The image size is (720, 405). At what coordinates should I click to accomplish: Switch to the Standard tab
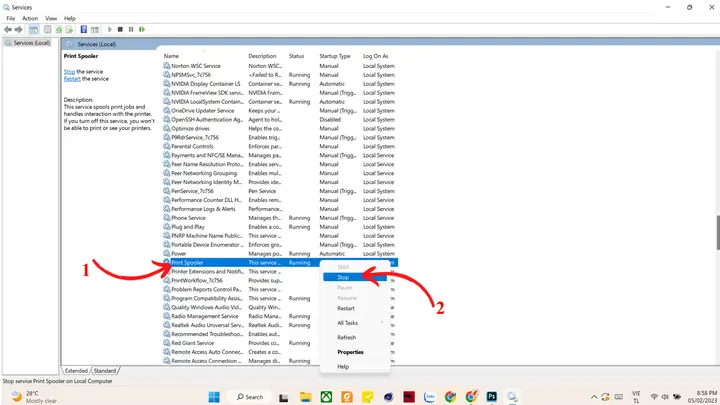click(105, 371)
